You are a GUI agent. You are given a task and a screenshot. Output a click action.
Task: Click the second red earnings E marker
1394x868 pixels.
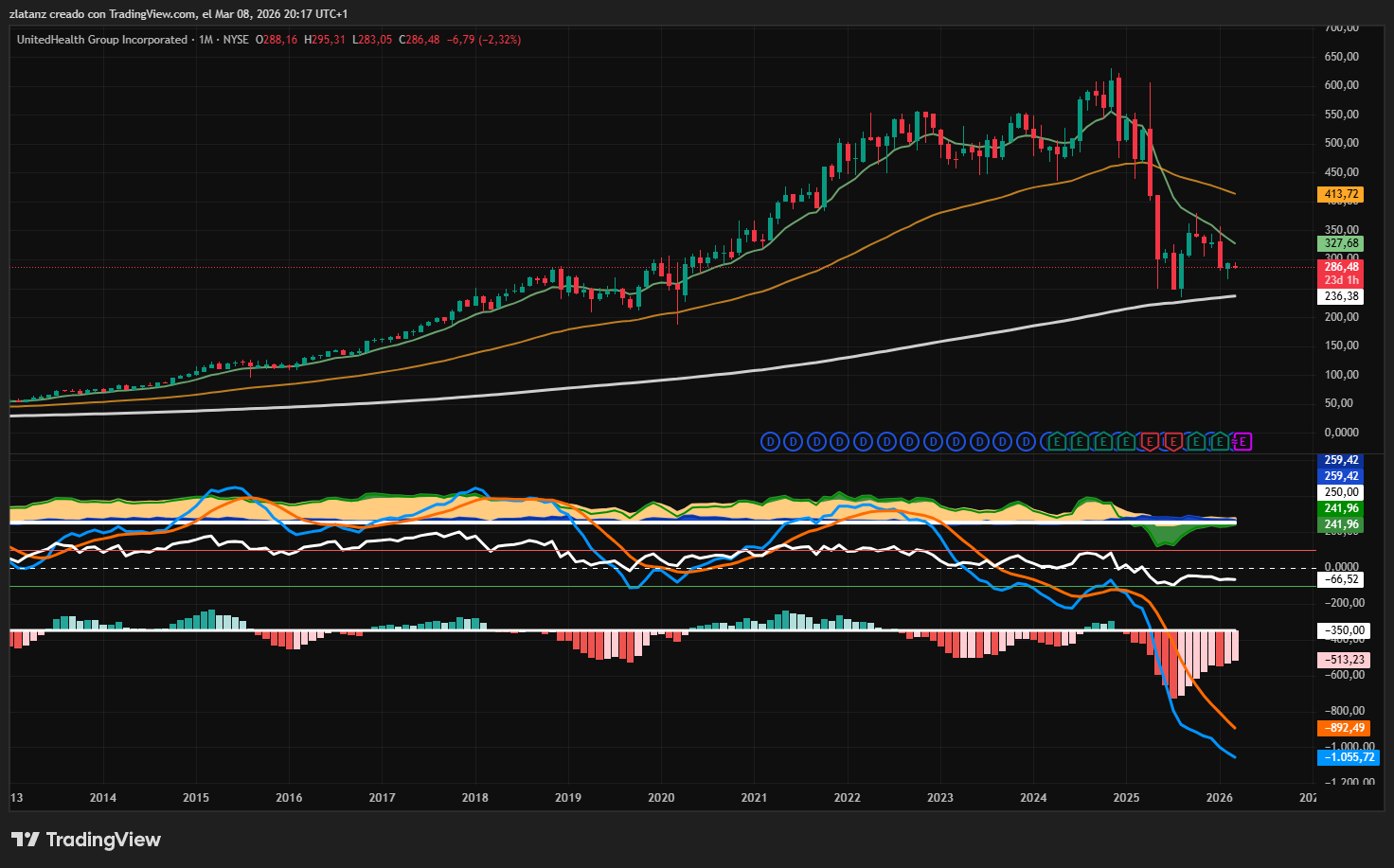[1173, 442]
